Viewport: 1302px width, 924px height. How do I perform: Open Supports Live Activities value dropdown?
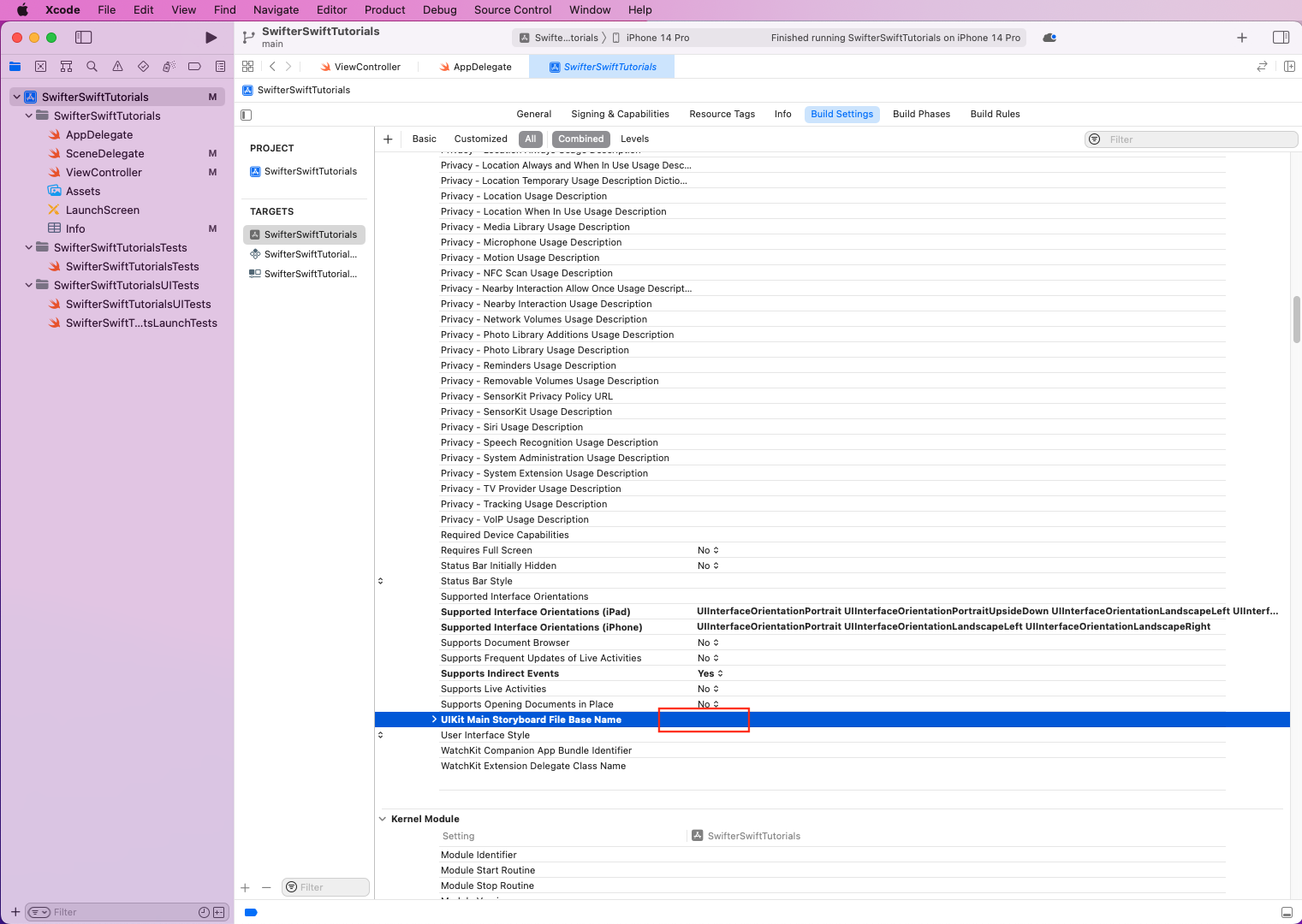click(708, 689)
